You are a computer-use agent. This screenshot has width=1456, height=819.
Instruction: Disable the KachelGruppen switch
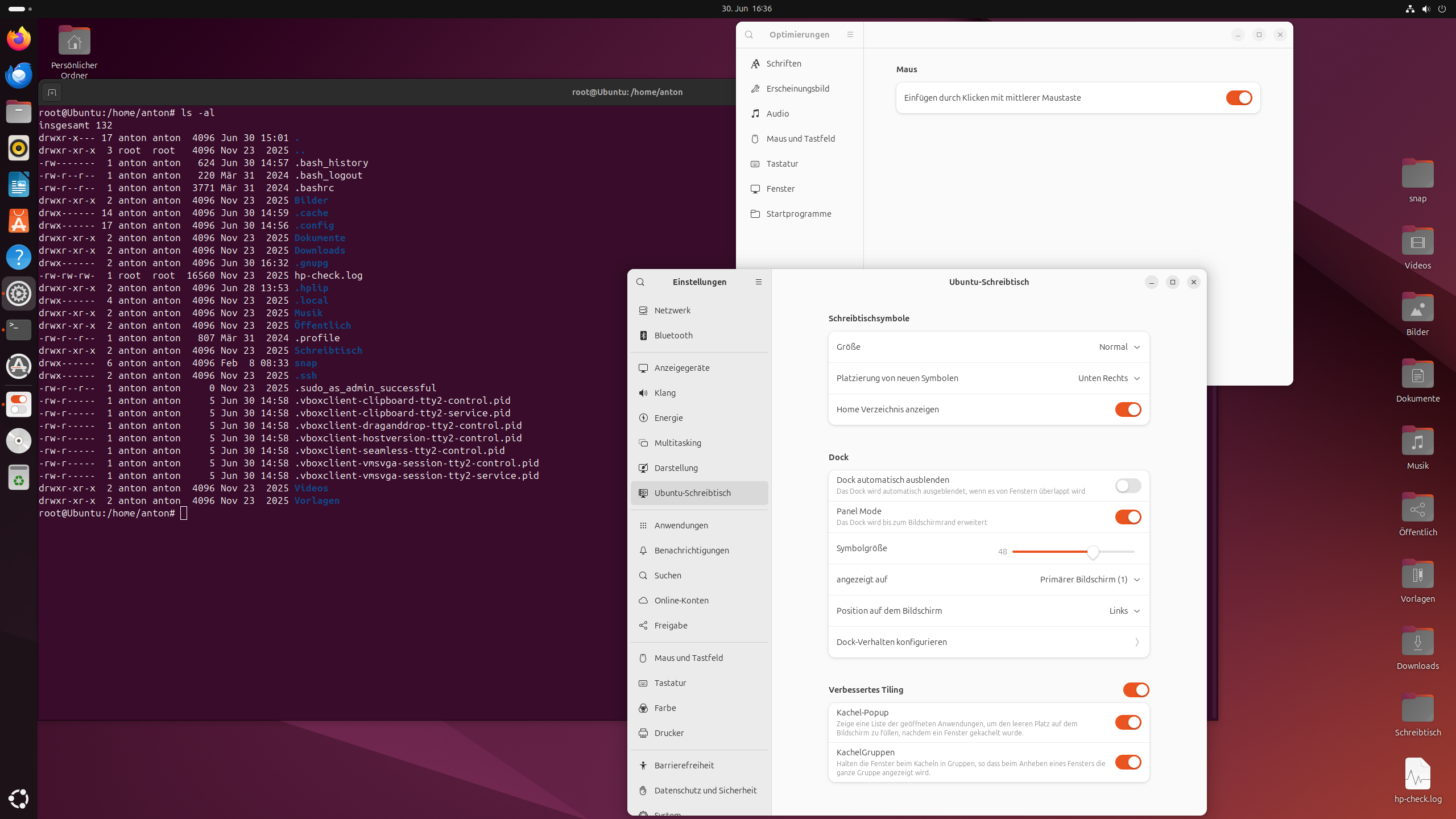click(1128, 762)
